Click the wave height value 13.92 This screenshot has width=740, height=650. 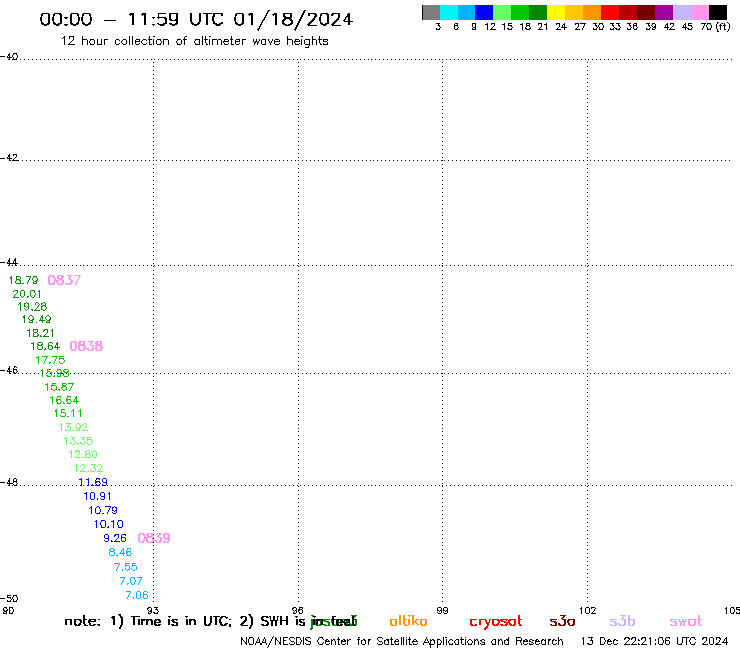click(x=73, y=427)
